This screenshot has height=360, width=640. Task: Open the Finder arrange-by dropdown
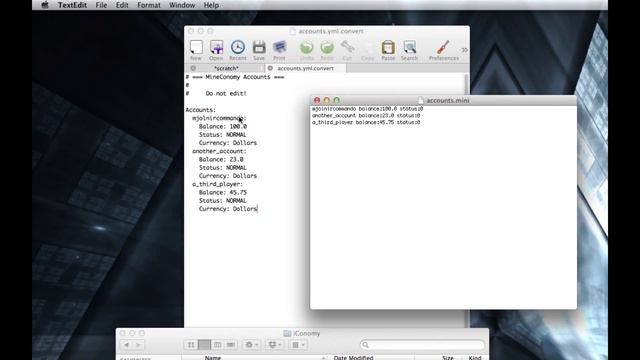coord(298,345)
